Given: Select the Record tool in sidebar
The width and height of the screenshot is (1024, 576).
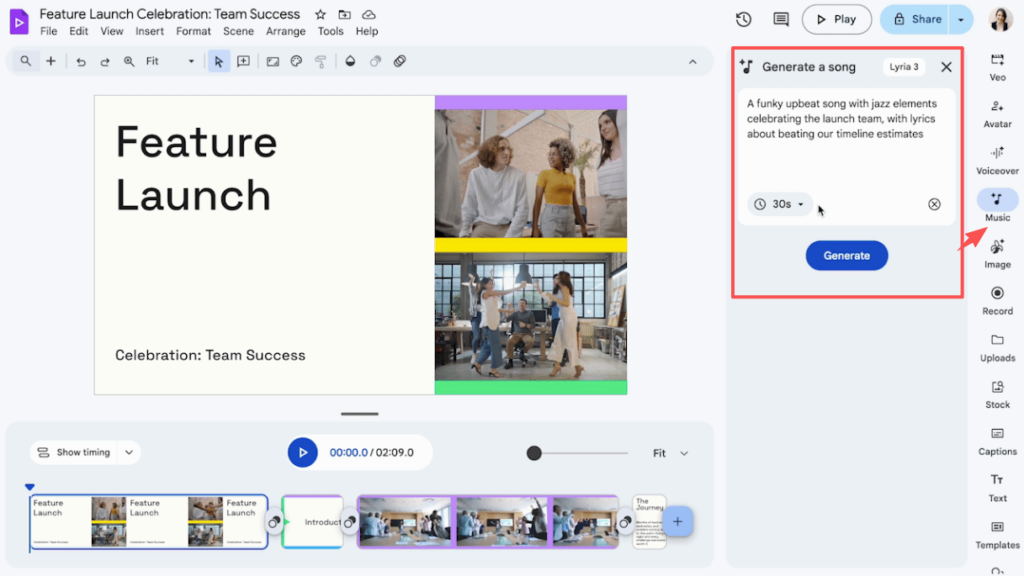Looking at the screenshot, I should coord(997,301).
